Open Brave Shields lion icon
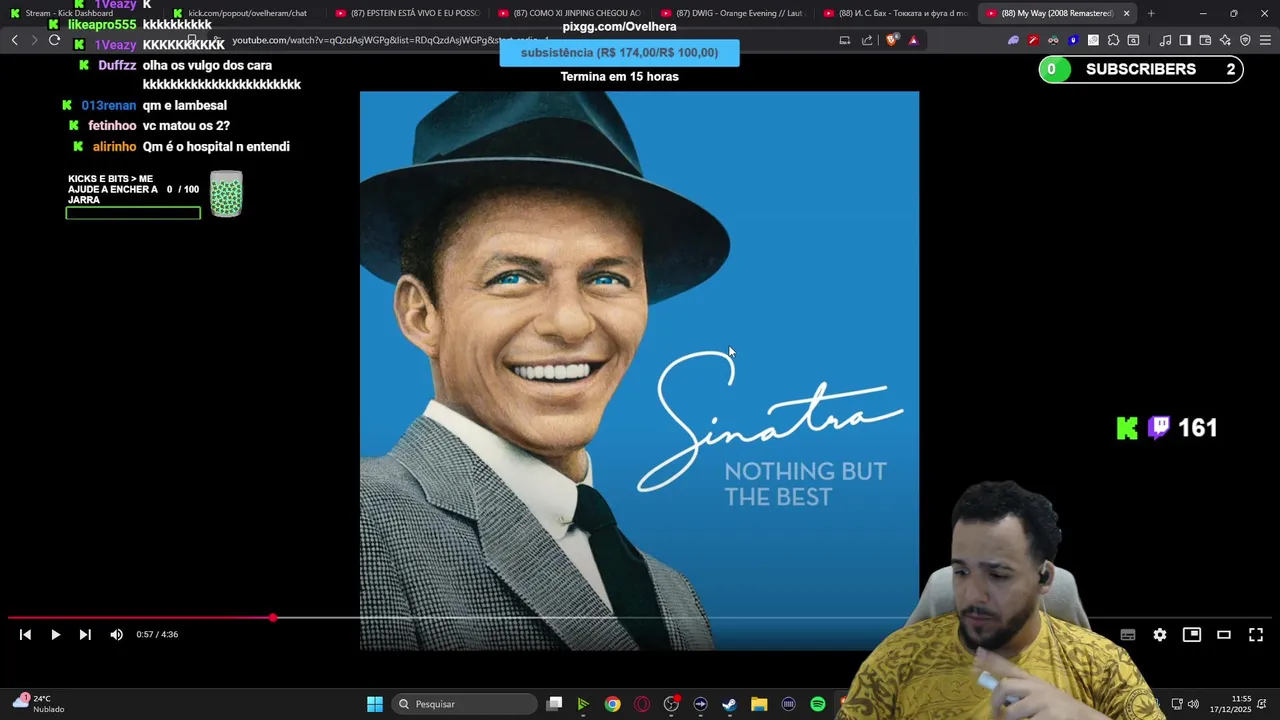The height and width of the screenshot is (720, 1280). [x=891, y=40]
